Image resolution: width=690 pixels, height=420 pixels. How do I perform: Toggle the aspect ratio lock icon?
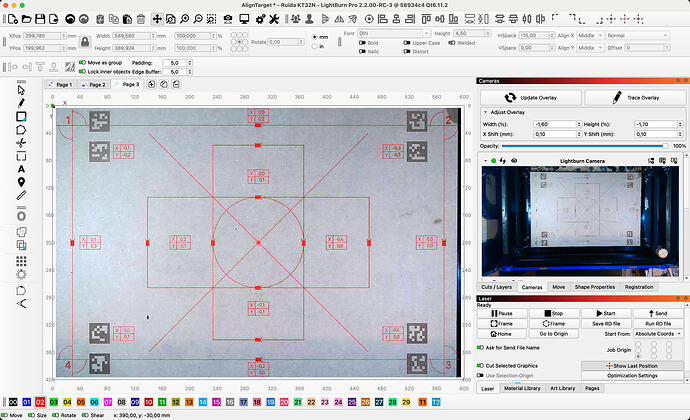pos(85,42)
